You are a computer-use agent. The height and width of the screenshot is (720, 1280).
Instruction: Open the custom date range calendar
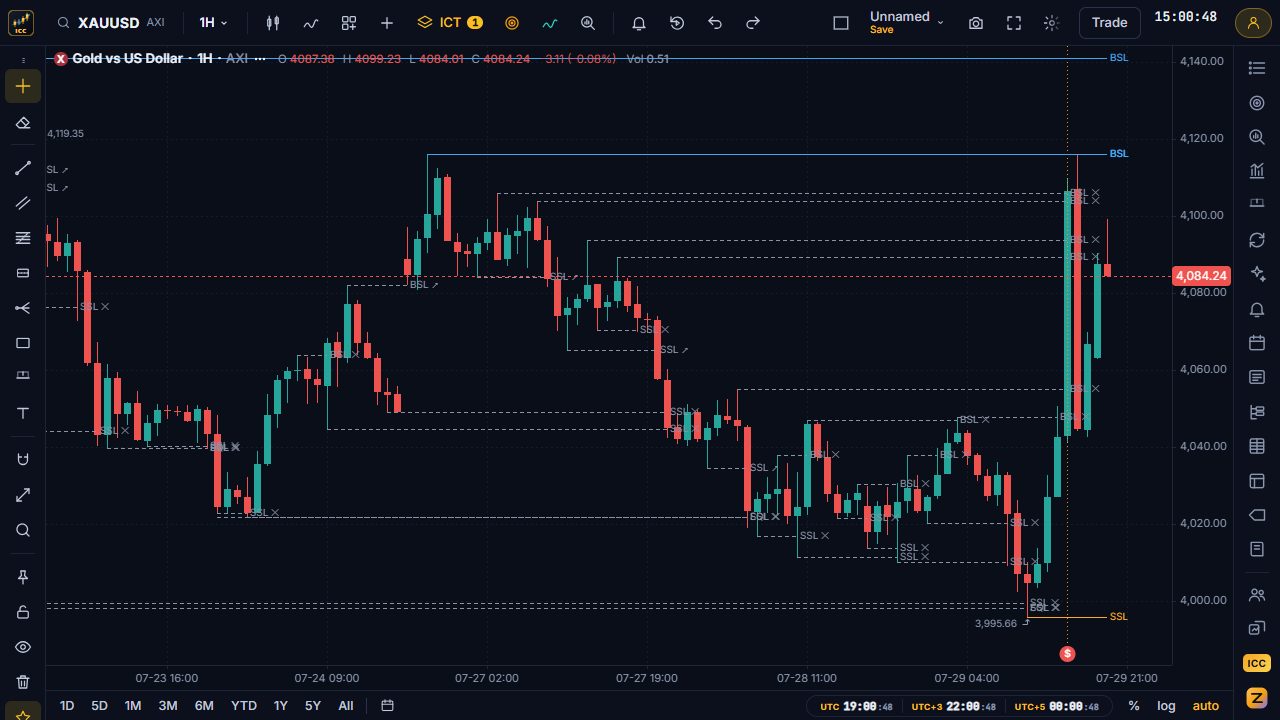(x=387, y=705)
